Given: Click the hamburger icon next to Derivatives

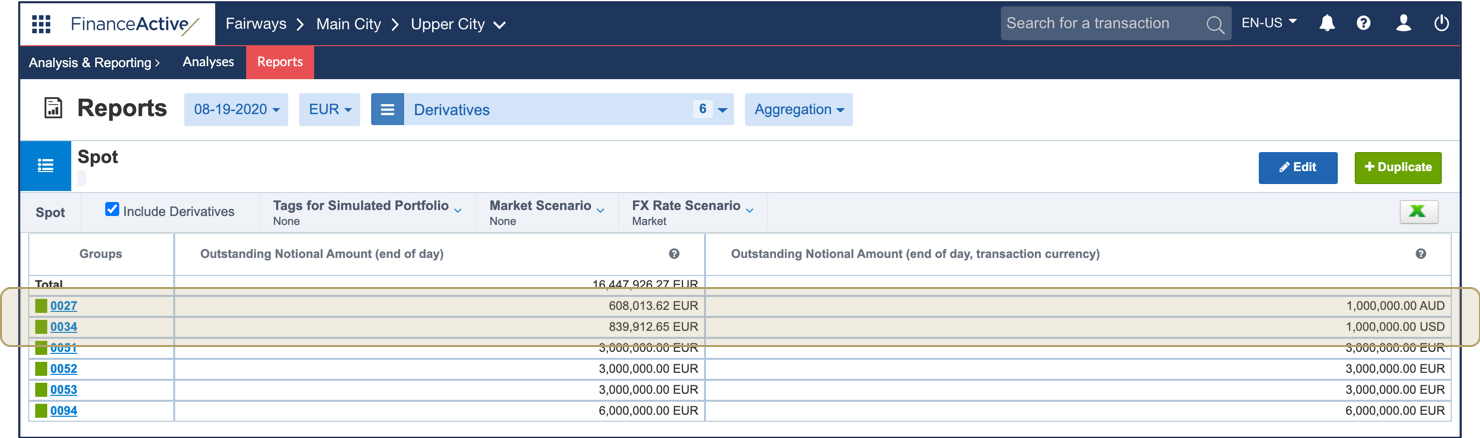Looking at the screenshot, I should coord(388,110).
